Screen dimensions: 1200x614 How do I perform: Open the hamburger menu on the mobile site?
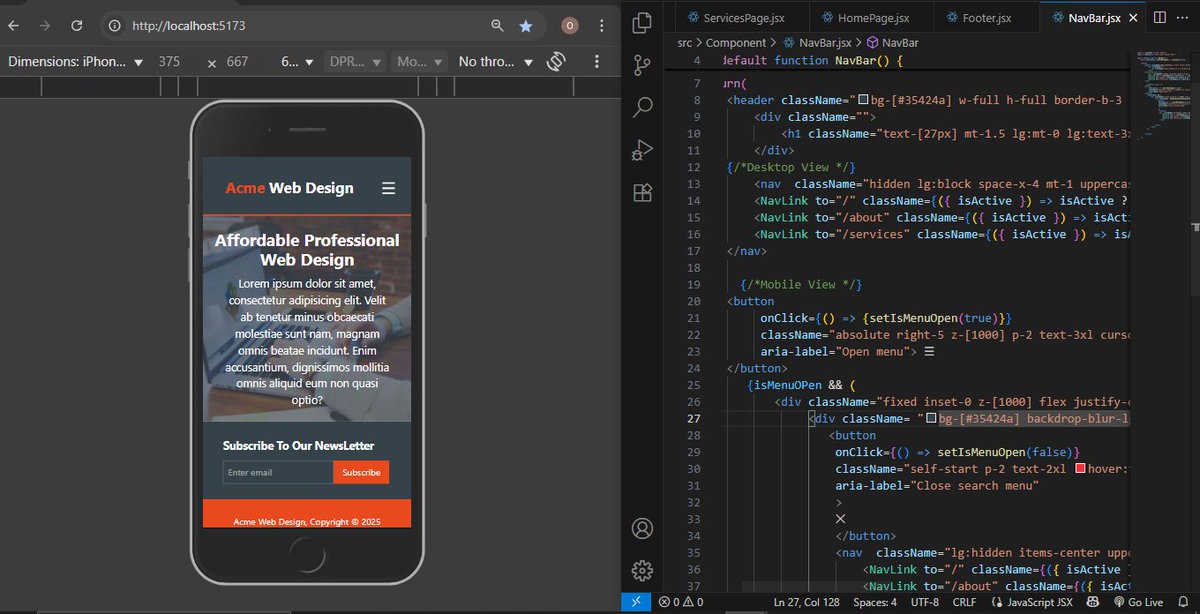(389, 188)
